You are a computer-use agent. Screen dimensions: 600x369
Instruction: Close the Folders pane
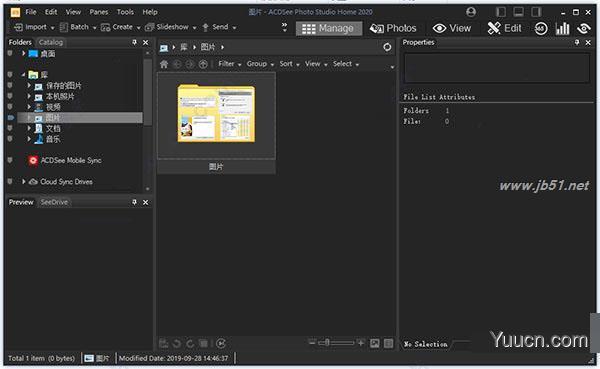[145, 42]
